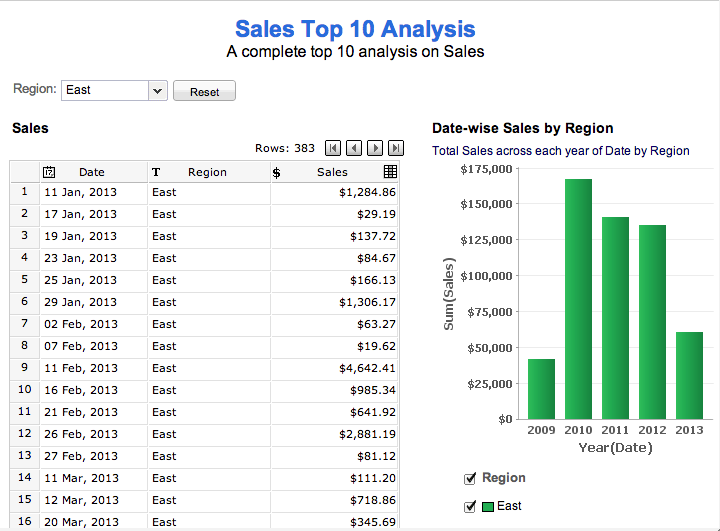This screenshot has width=720, height=531.
Task: Sort by the Date column header
Action: (92, 172)
